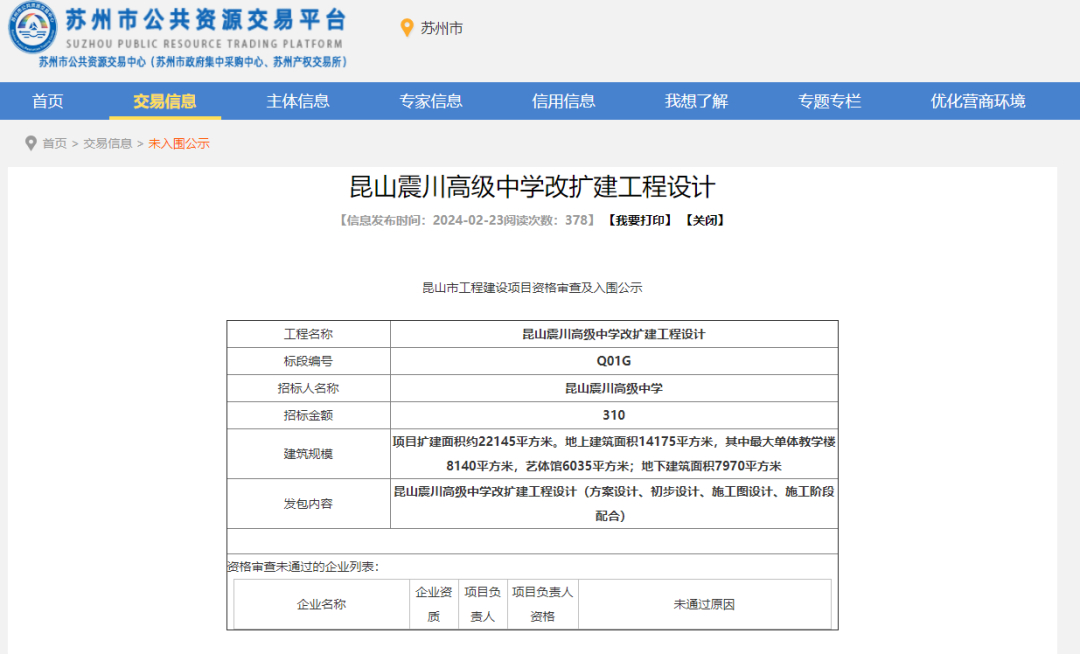The image size is (1080, 654).
Task: Select the 交易信息 navigation tab
Action: (x=165, y=101)
